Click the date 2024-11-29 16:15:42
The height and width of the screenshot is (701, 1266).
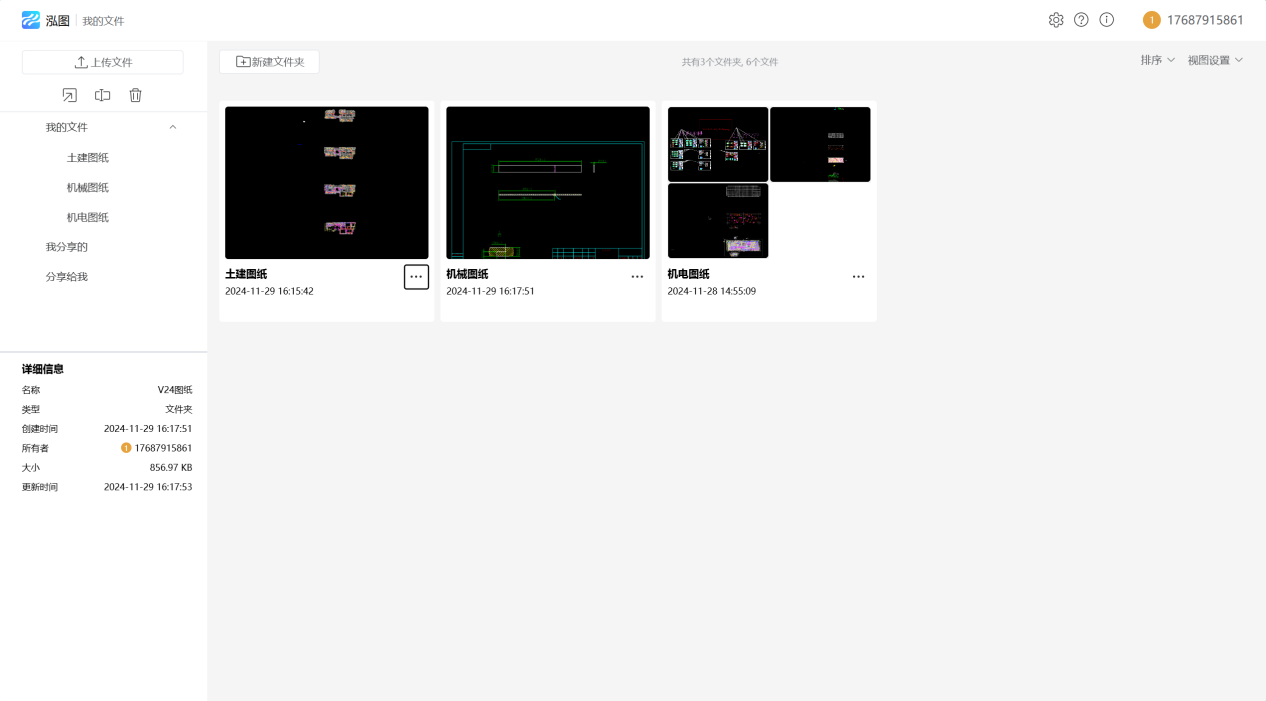coord(269,292)
